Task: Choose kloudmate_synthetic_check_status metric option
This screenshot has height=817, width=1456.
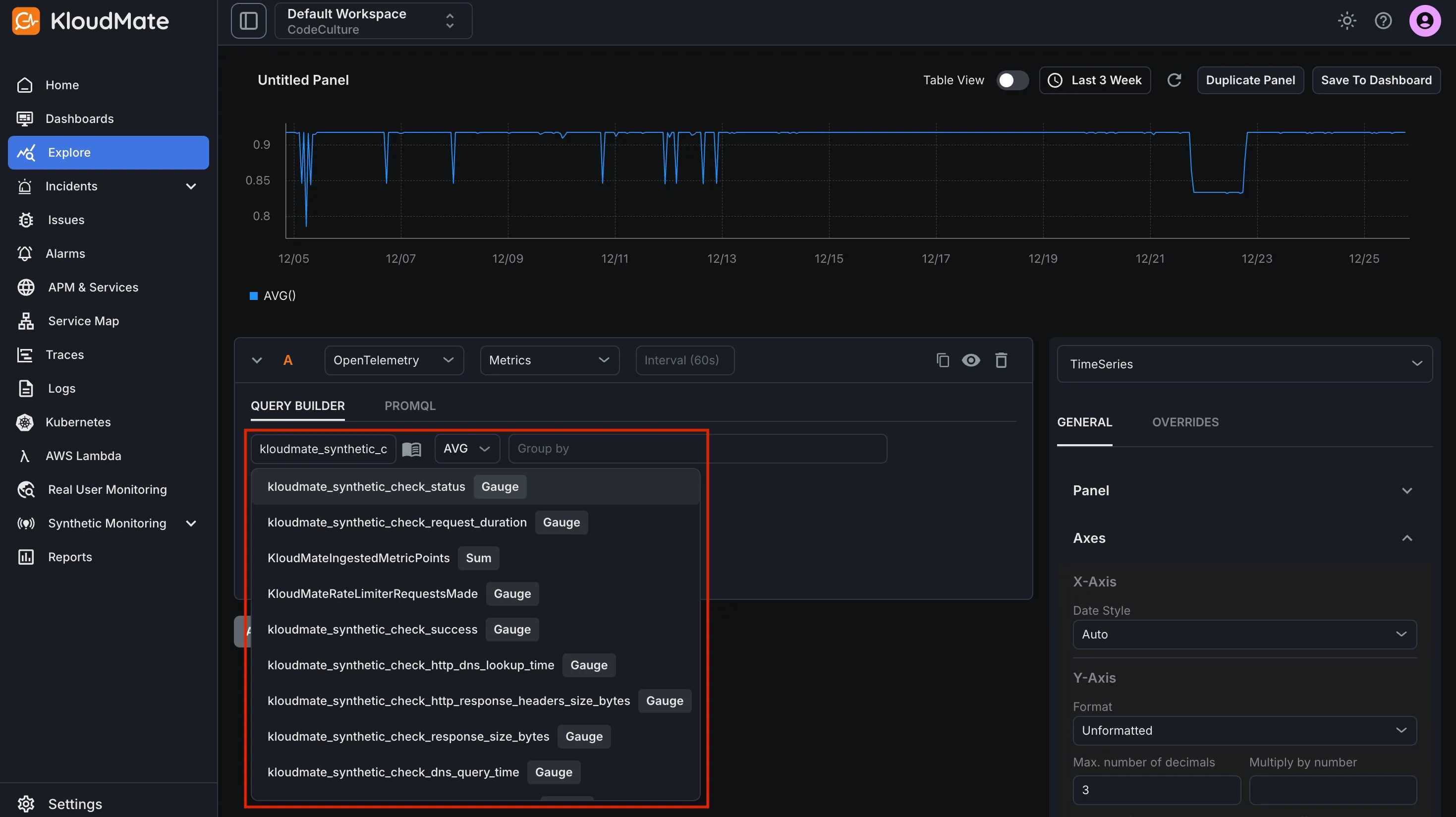Action: coord(475,487)
